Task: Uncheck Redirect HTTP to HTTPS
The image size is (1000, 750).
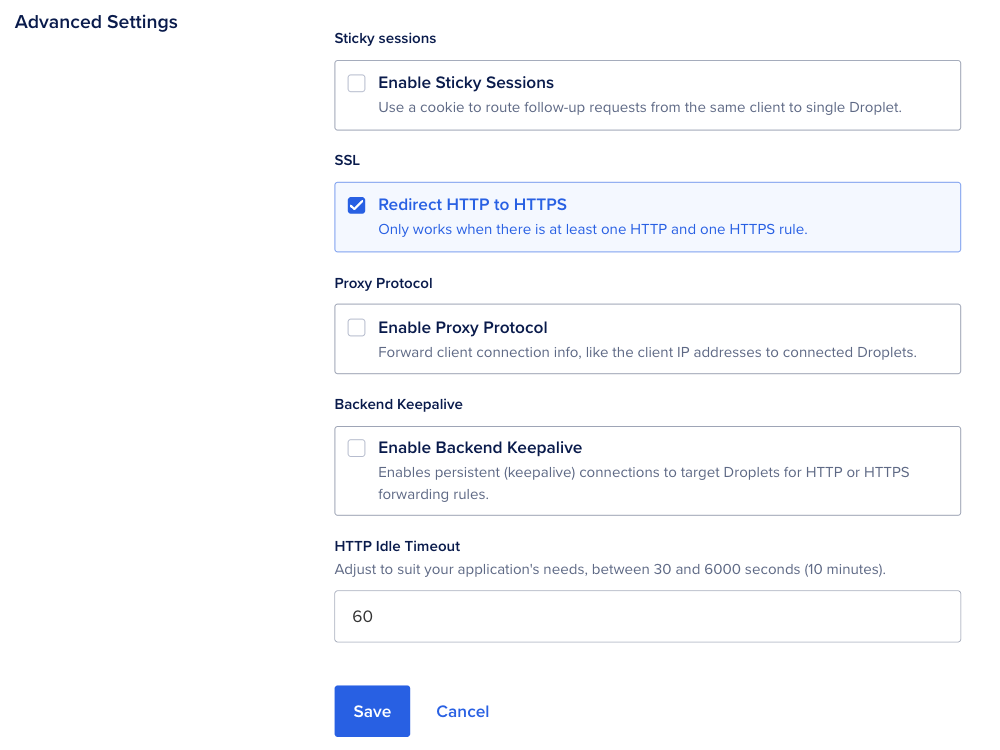Action: click(x=357, y=205)
